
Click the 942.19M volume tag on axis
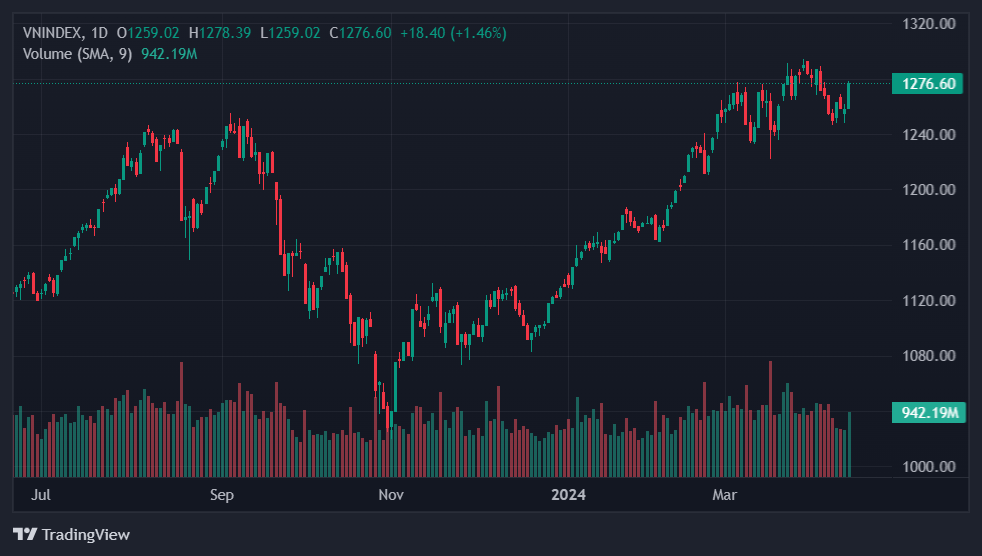pyautogui.click(x=929, y=412)
